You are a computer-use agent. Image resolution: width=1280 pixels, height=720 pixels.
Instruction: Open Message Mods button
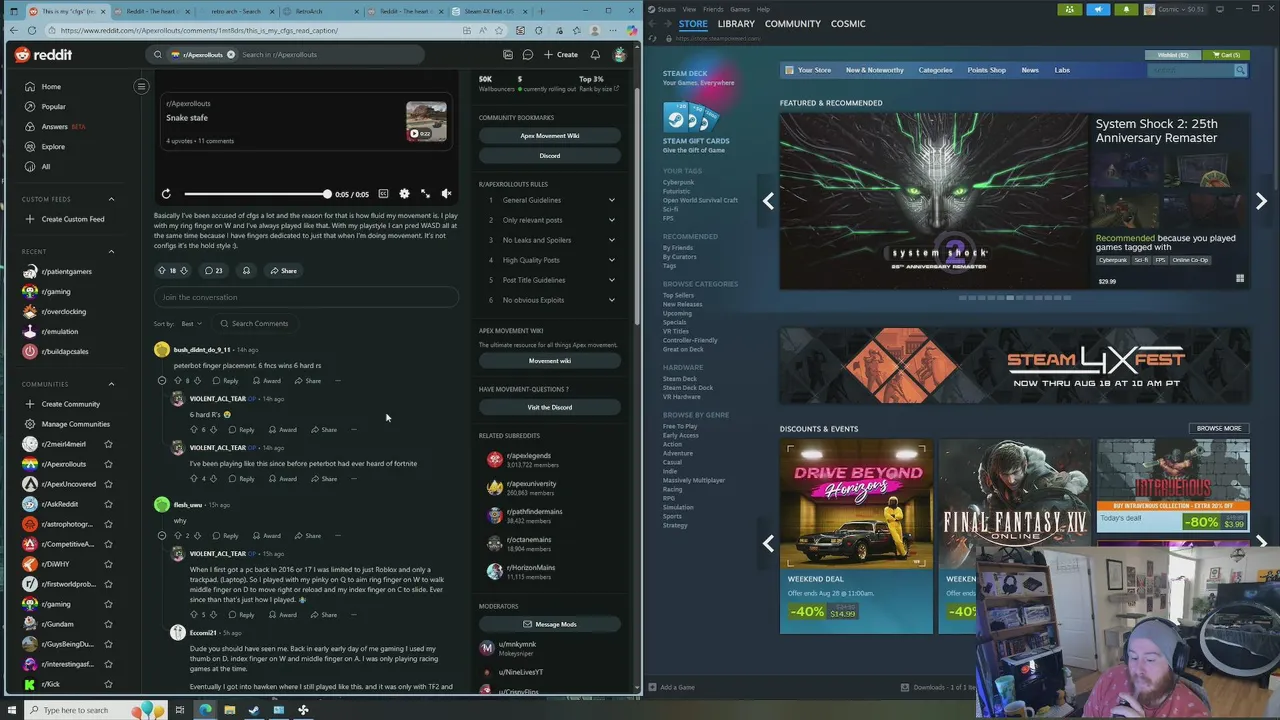550,624
